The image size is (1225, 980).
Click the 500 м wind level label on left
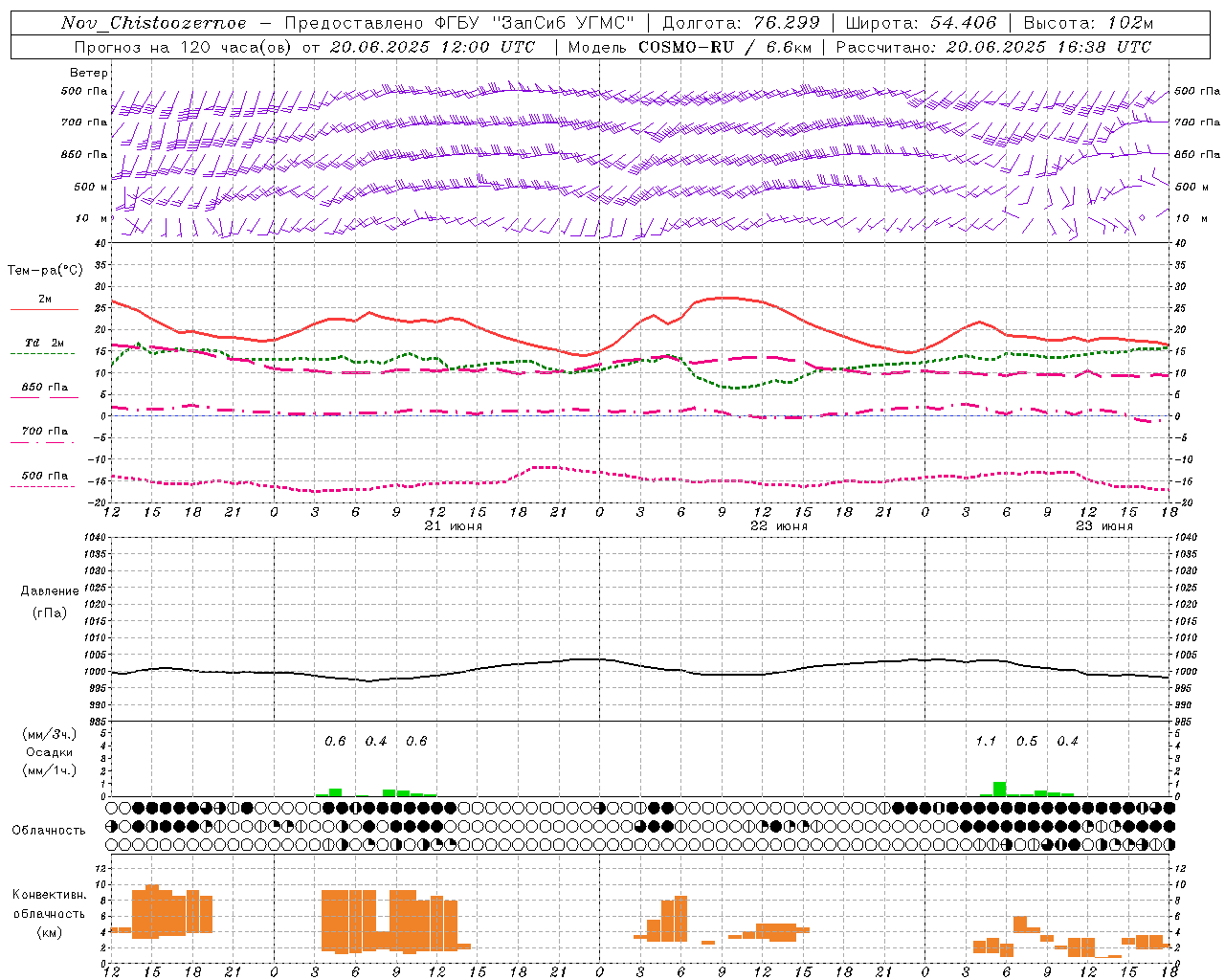[x=91, y=187]
